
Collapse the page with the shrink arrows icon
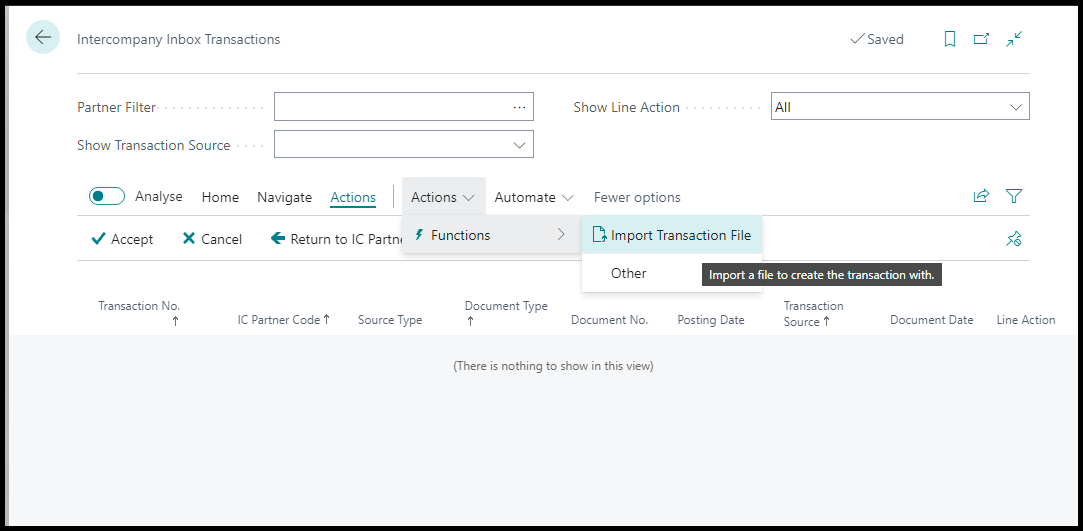[1014, 39]
